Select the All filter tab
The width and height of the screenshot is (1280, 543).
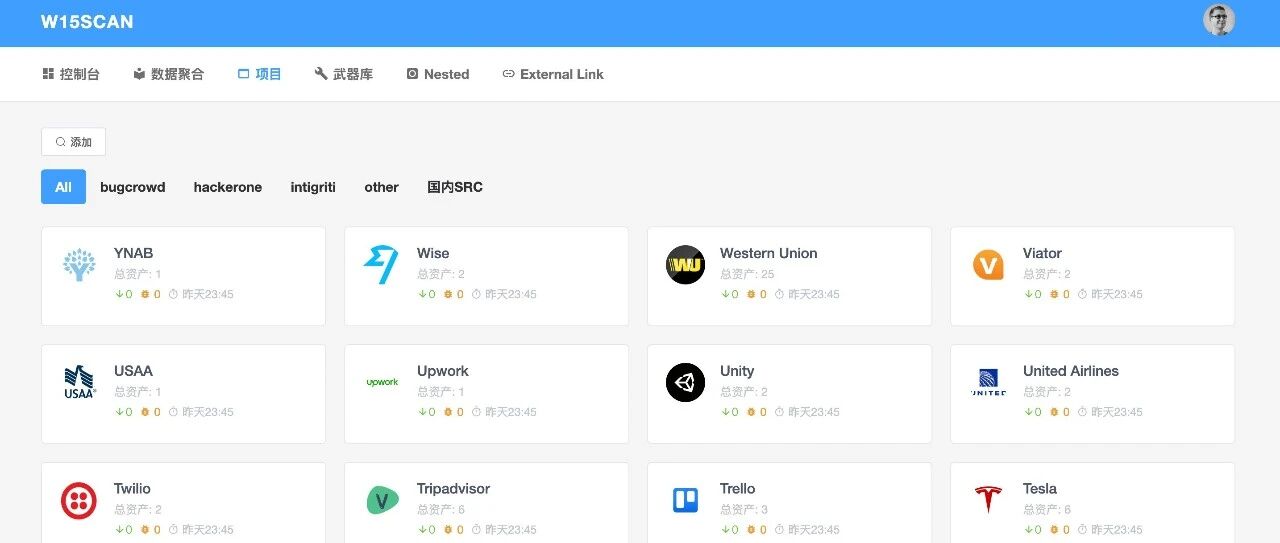(63, 187)
